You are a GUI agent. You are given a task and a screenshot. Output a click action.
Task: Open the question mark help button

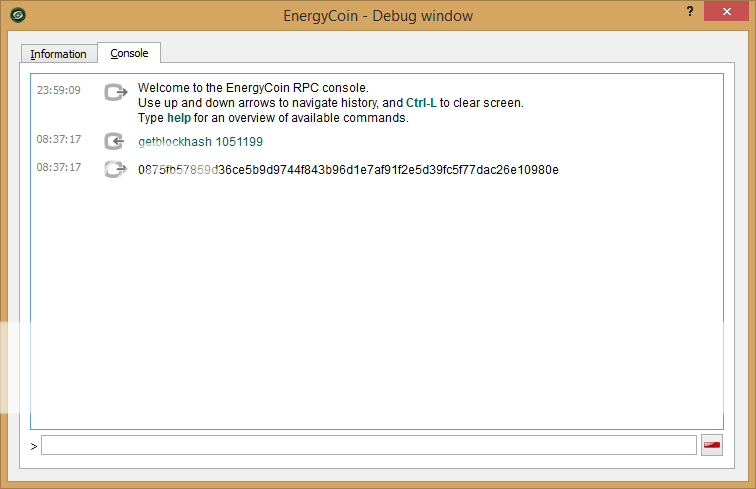tap(690, 12)
